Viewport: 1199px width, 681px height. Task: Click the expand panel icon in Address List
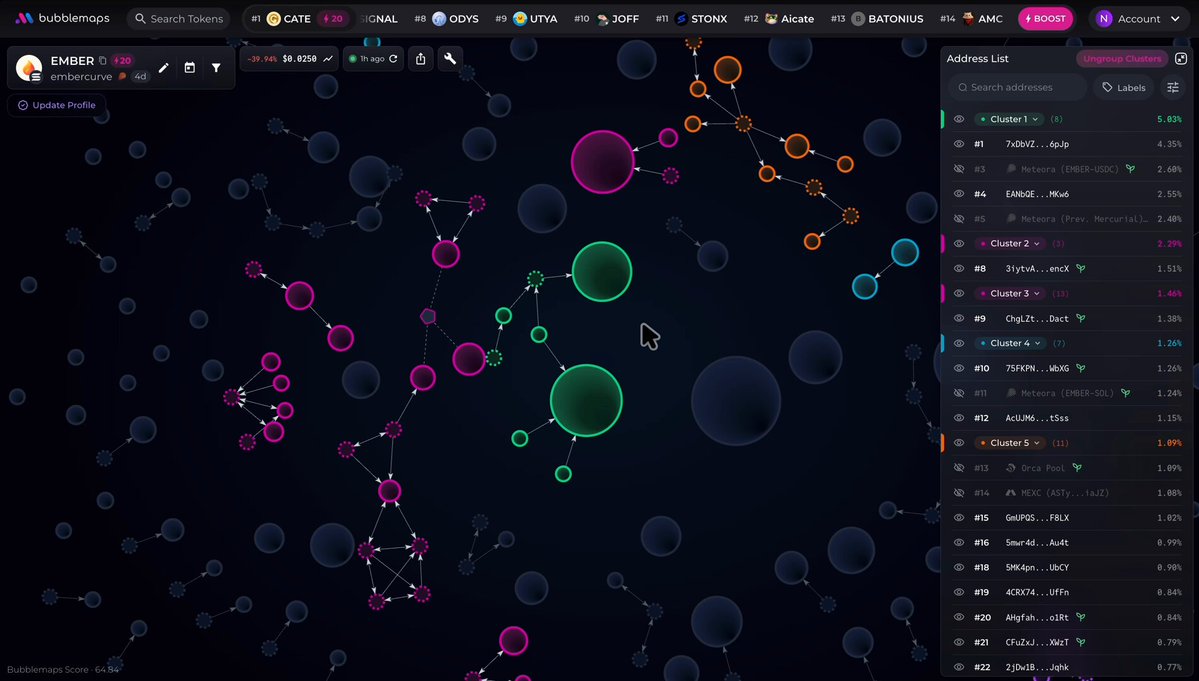click(x=1181, y=59)
